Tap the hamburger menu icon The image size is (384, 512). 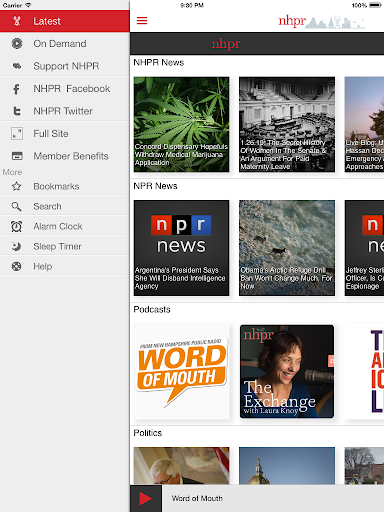[142, 21]
